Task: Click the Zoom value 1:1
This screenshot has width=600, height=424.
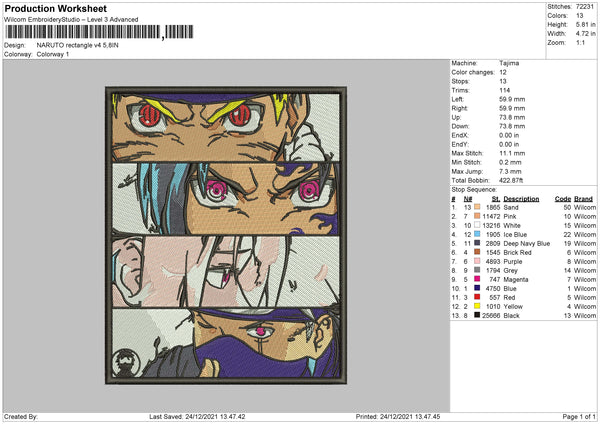Action: (x=580, y=42)
